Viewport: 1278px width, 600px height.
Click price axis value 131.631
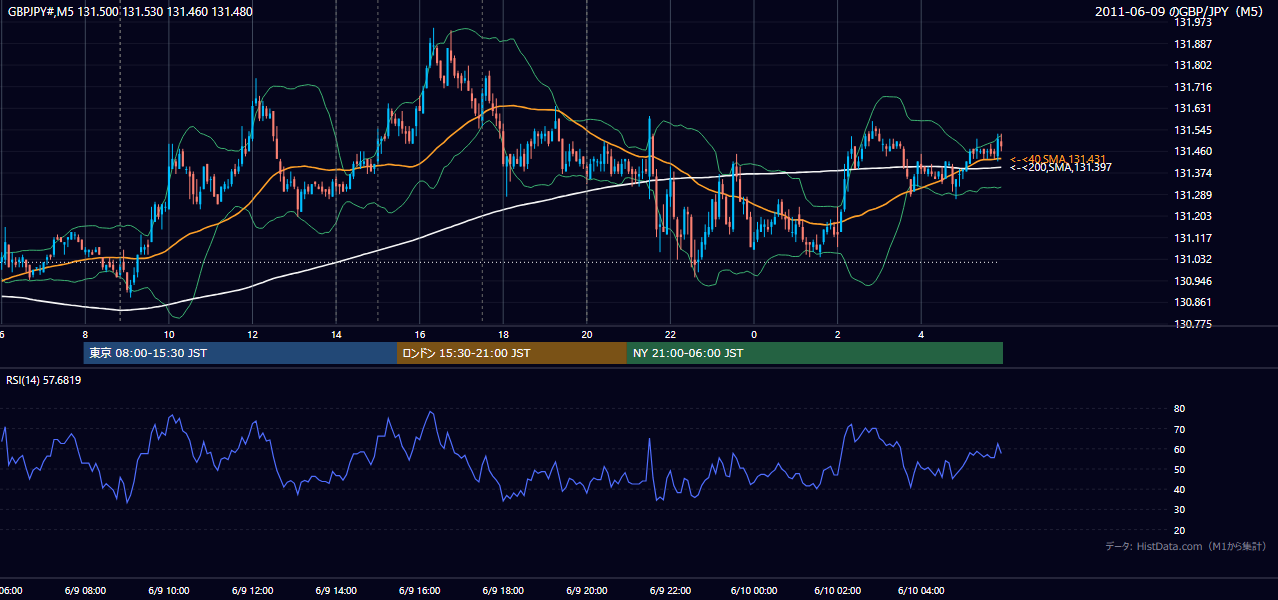(1193, 108)
